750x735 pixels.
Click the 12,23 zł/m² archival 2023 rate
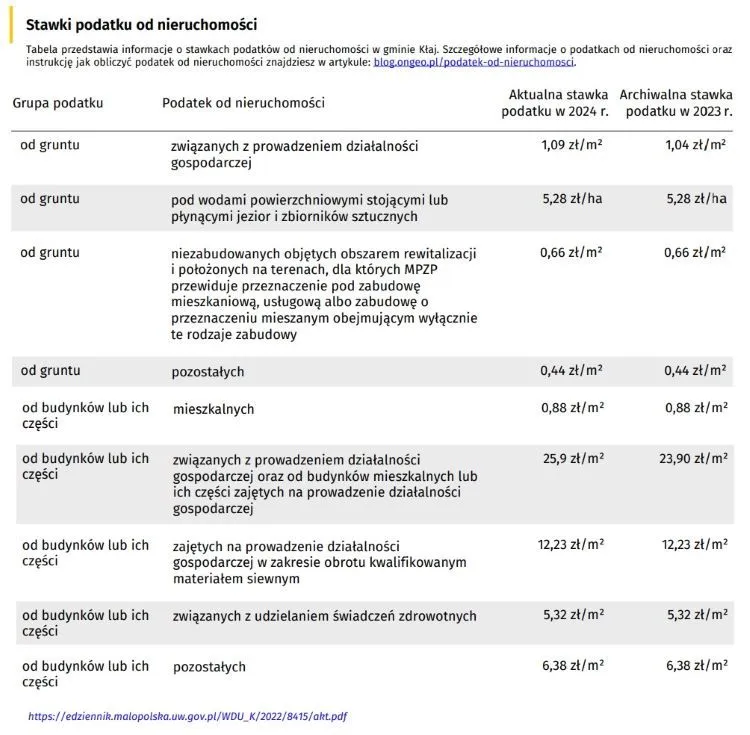pyautogui.click(x=692, y=545)
